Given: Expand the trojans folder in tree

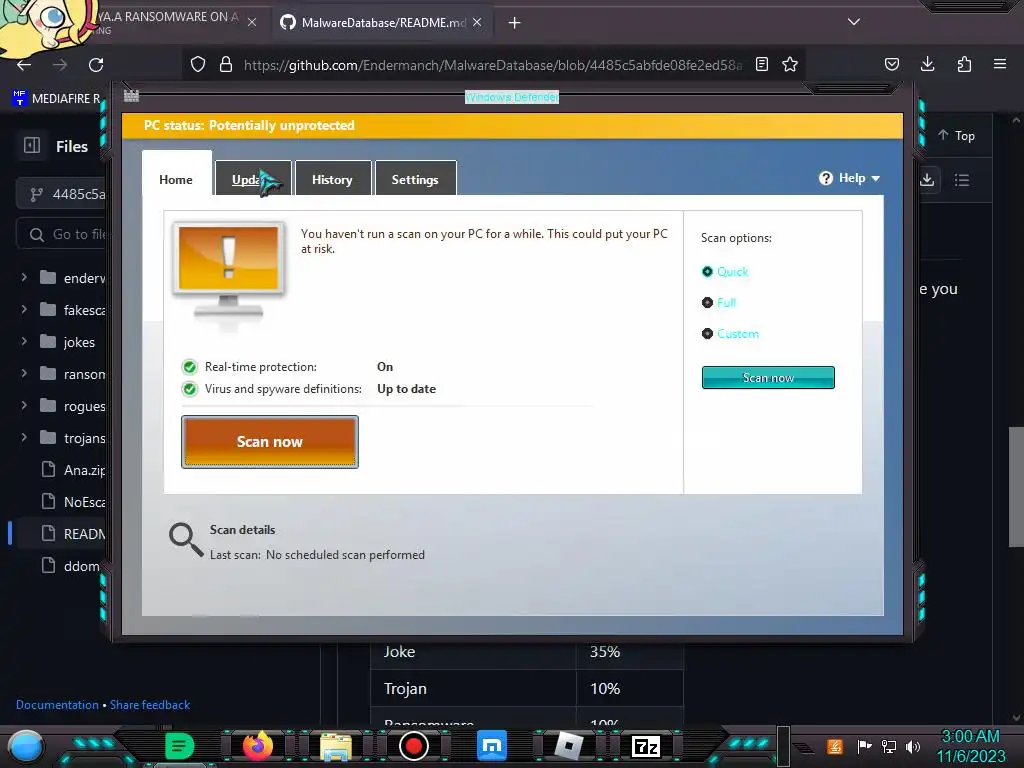Looking at the screenshot, I should click(x=24, y=438).
